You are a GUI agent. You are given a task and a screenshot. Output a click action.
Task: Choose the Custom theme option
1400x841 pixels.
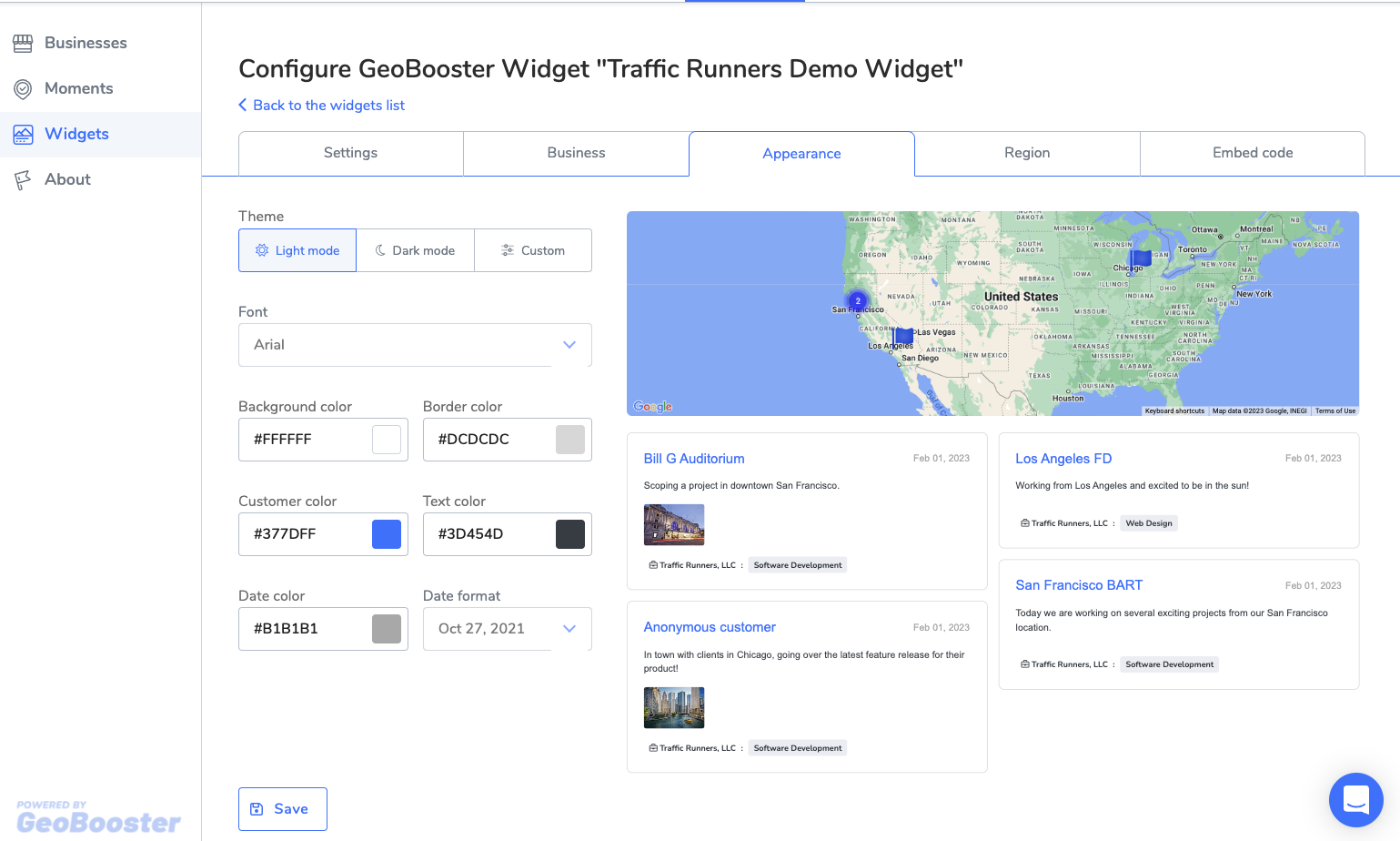(x=533, y=250)
